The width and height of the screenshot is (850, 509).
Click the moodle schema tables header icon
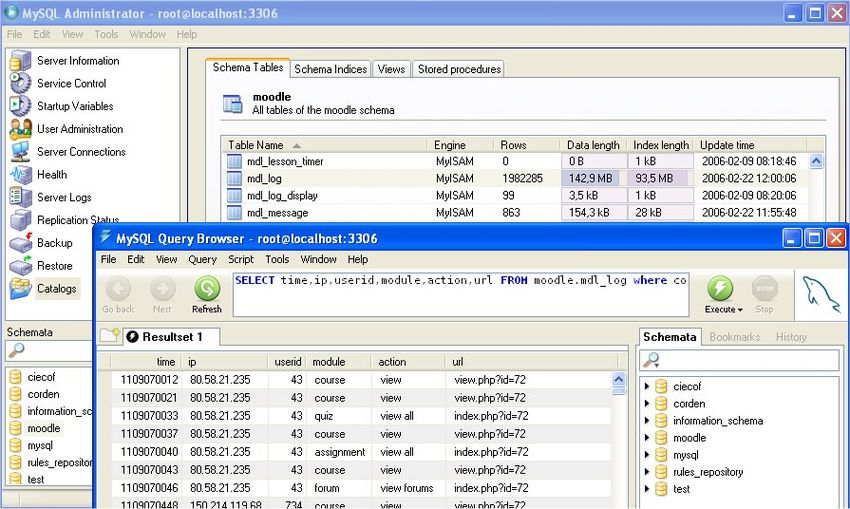point(233,104)
